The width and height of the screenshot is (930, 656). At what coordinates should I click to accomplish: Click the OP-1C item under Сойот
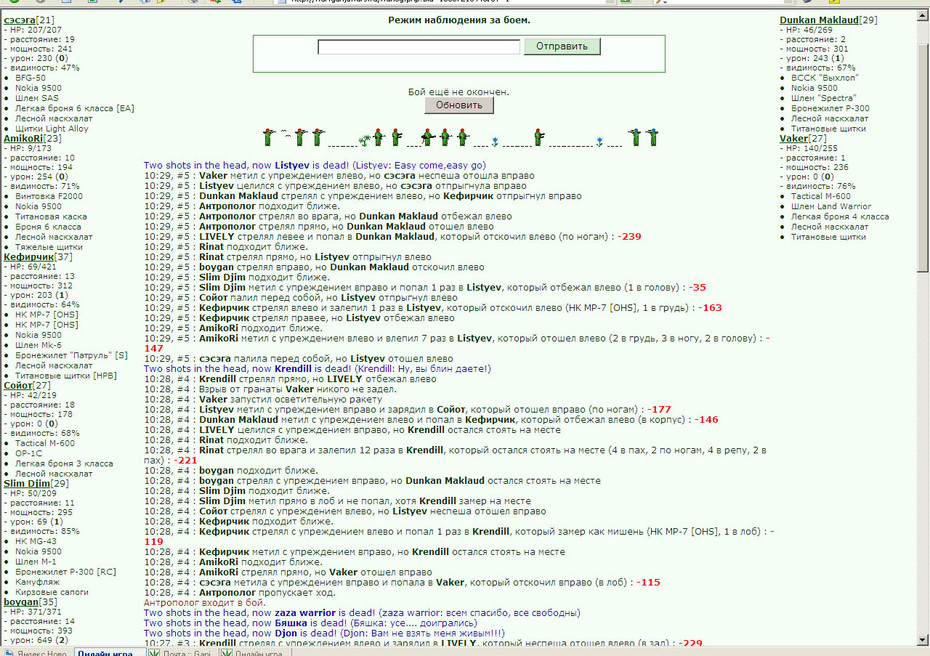(28, 453)
